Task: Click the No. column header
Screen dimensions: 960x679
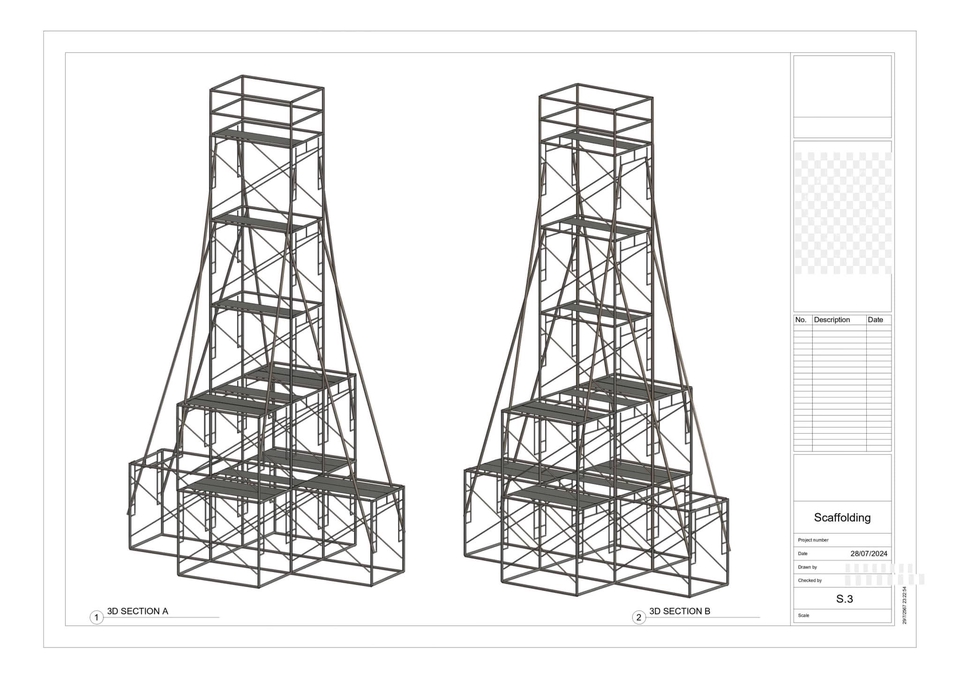Action: click(801, 320)
